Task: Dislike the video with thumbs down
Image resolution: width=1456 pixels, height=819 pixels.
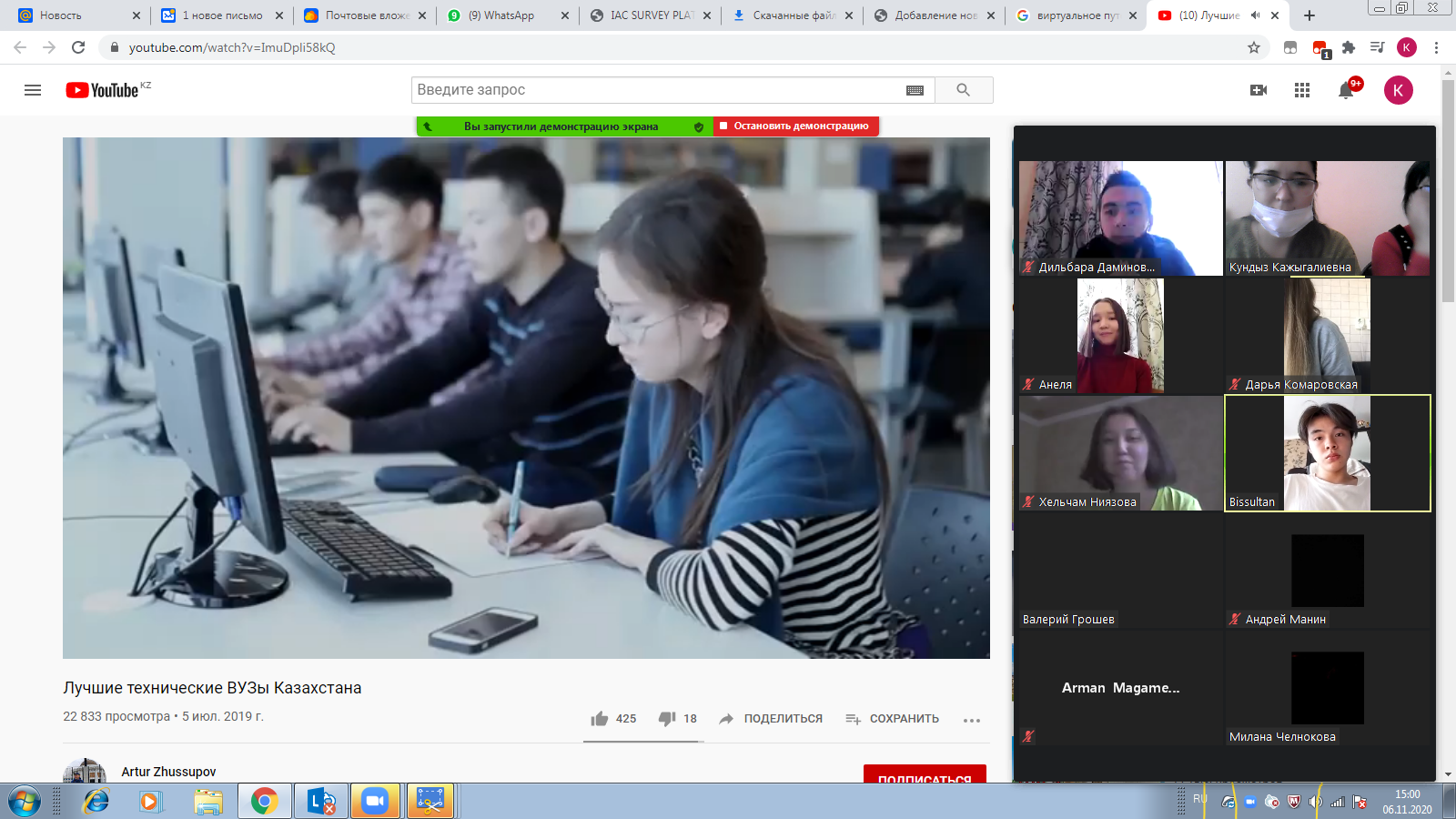Action: click(667, 719)
